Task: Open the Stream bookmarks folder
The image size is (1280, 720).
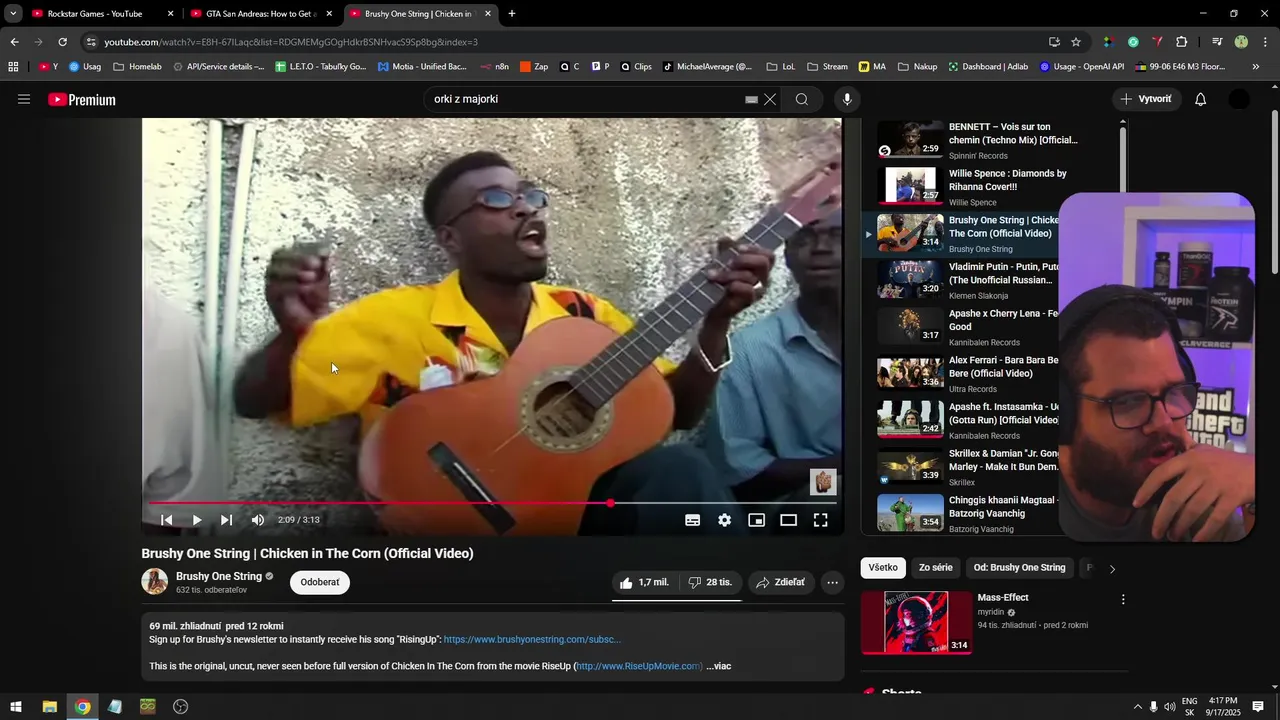Action: (x=827, y=67)
